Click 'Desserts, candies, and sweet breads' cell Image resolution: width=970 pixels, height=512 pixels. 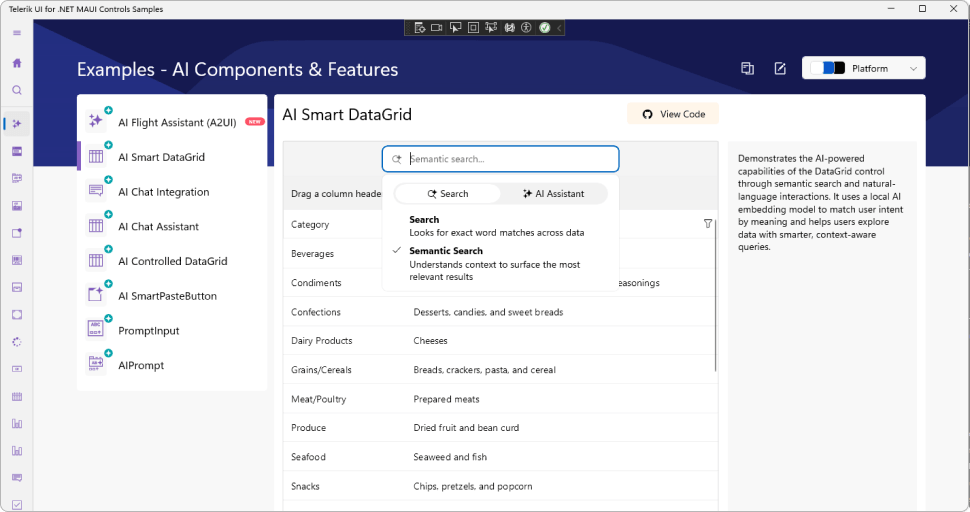click(x=488, y=312)
